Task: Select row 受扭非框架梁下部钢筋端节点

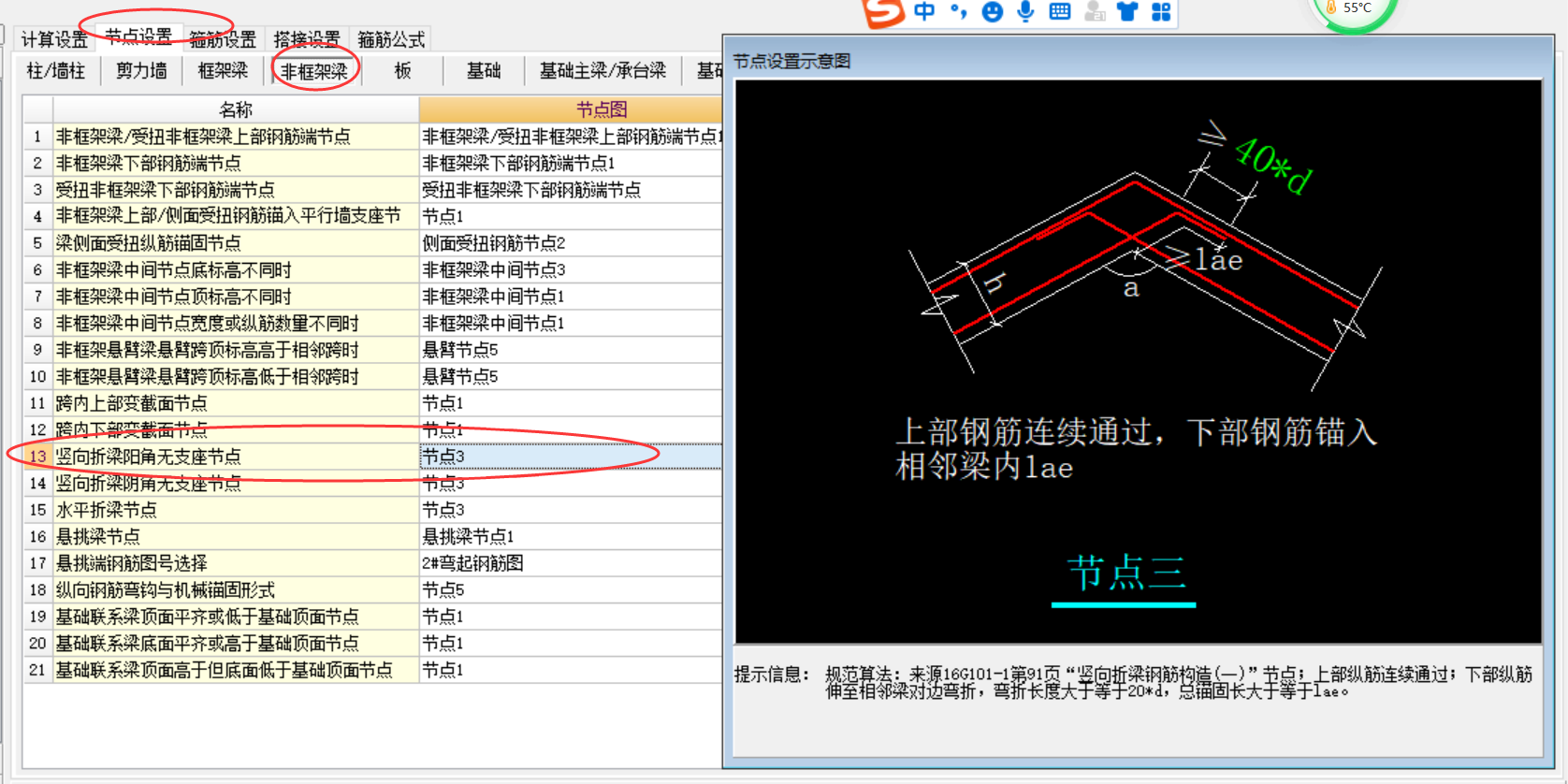Action: tap(236, 190)
